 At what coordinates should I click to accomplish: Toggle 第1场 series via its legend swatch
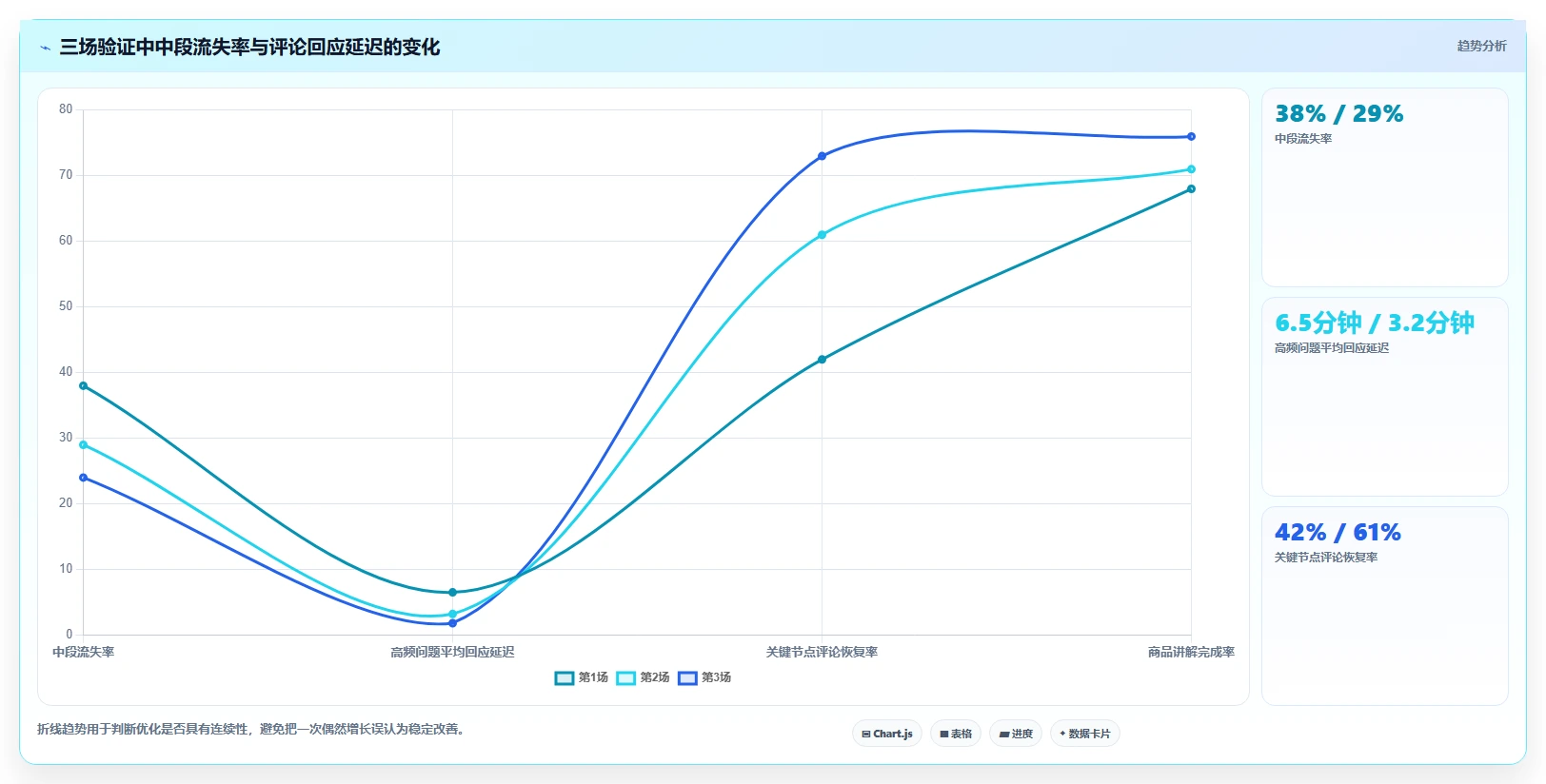coord(565,678)
